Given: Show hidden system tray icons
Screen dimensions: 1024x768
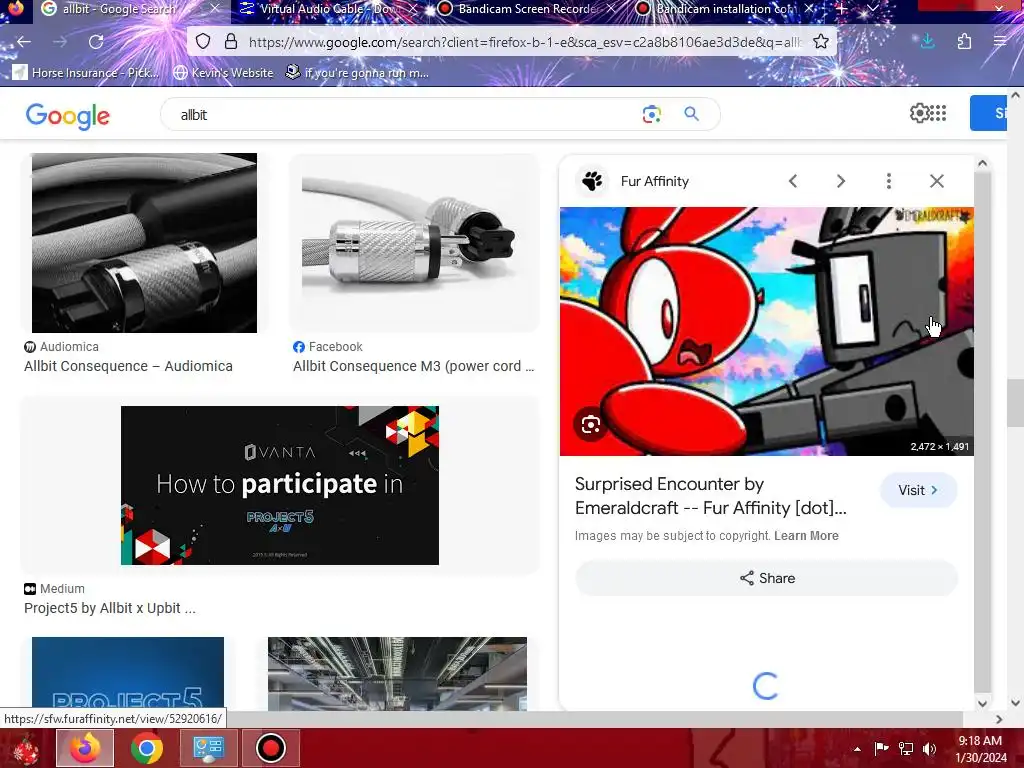Looking at the screenshot, I should pos(857,748).
